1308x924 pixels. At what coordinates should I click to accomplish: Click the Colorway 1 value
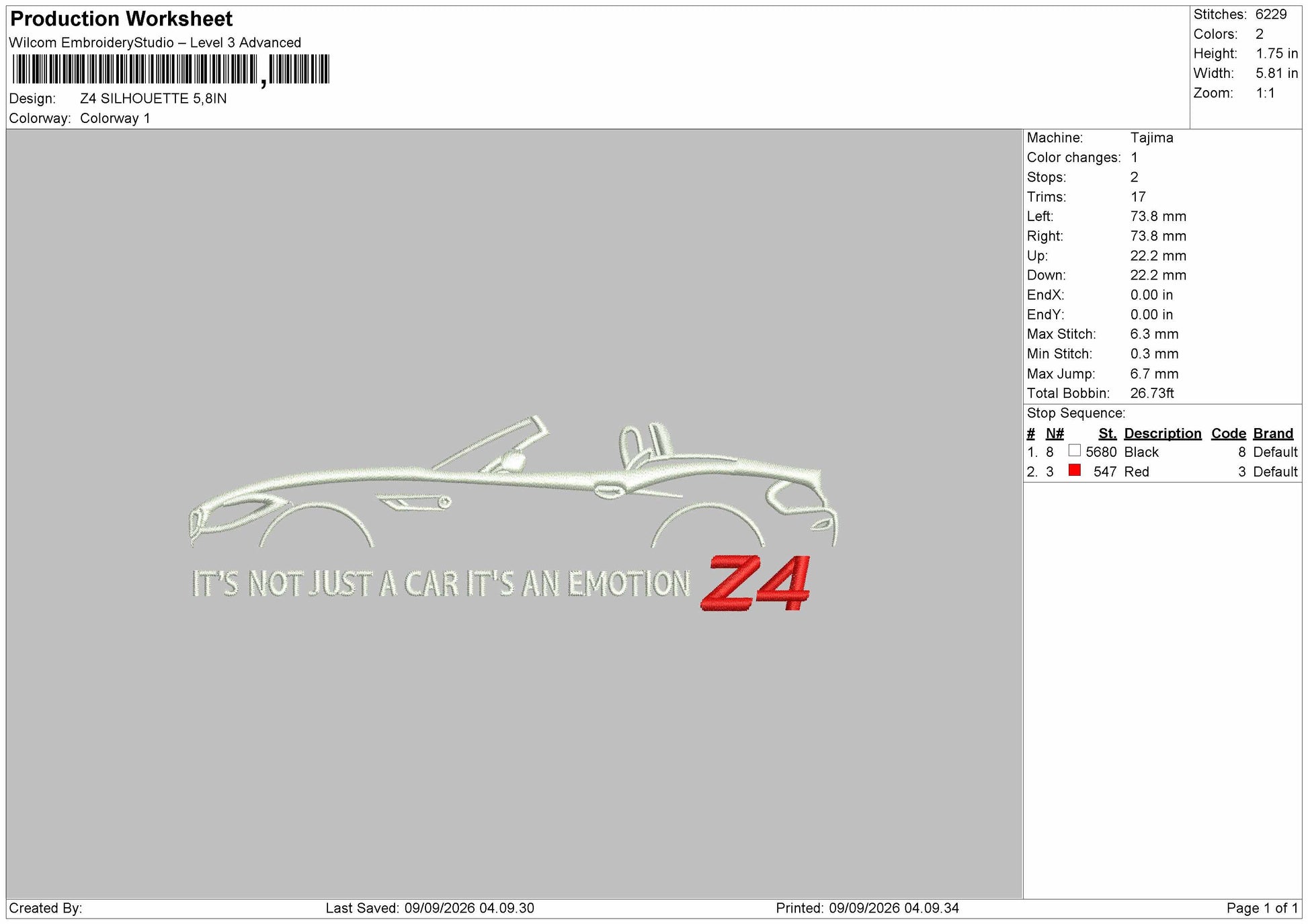click(x=115, y=118)
